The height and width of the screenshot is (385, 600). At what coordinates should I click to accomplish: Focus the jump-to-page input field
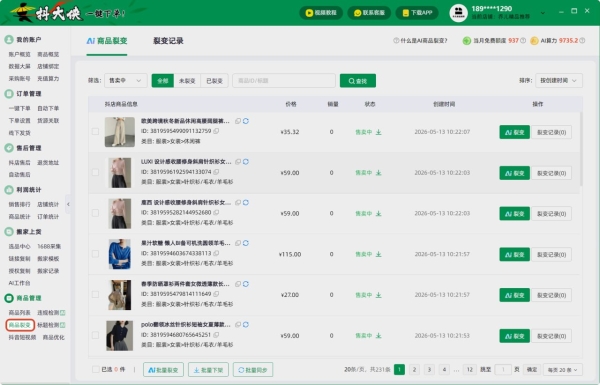click(x=503, y=369)
